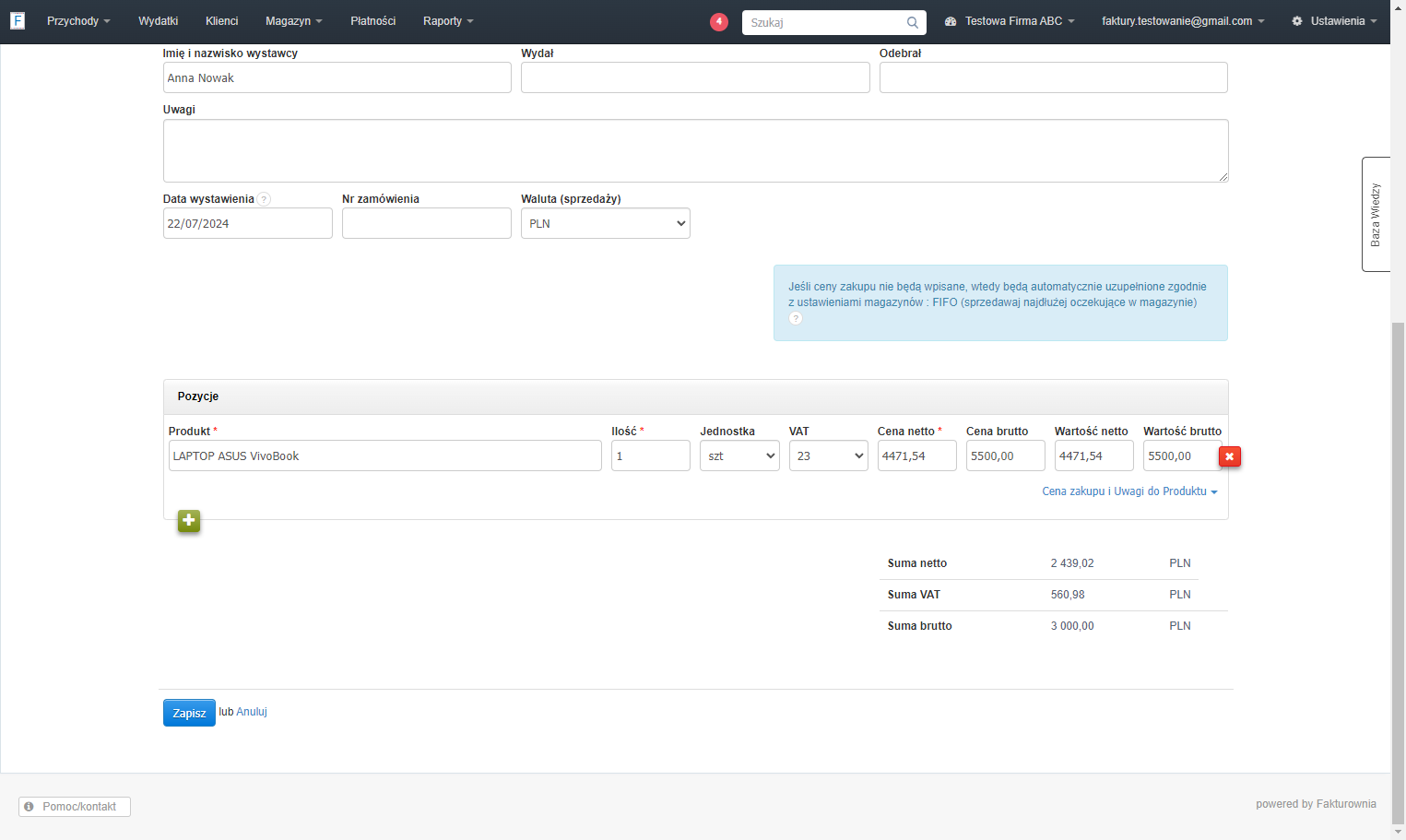The width and height of the screenshot is (1406, 840).
Task: Click the Wartość brutto field
Action: pyautogui.click(x=1181, y=455)
